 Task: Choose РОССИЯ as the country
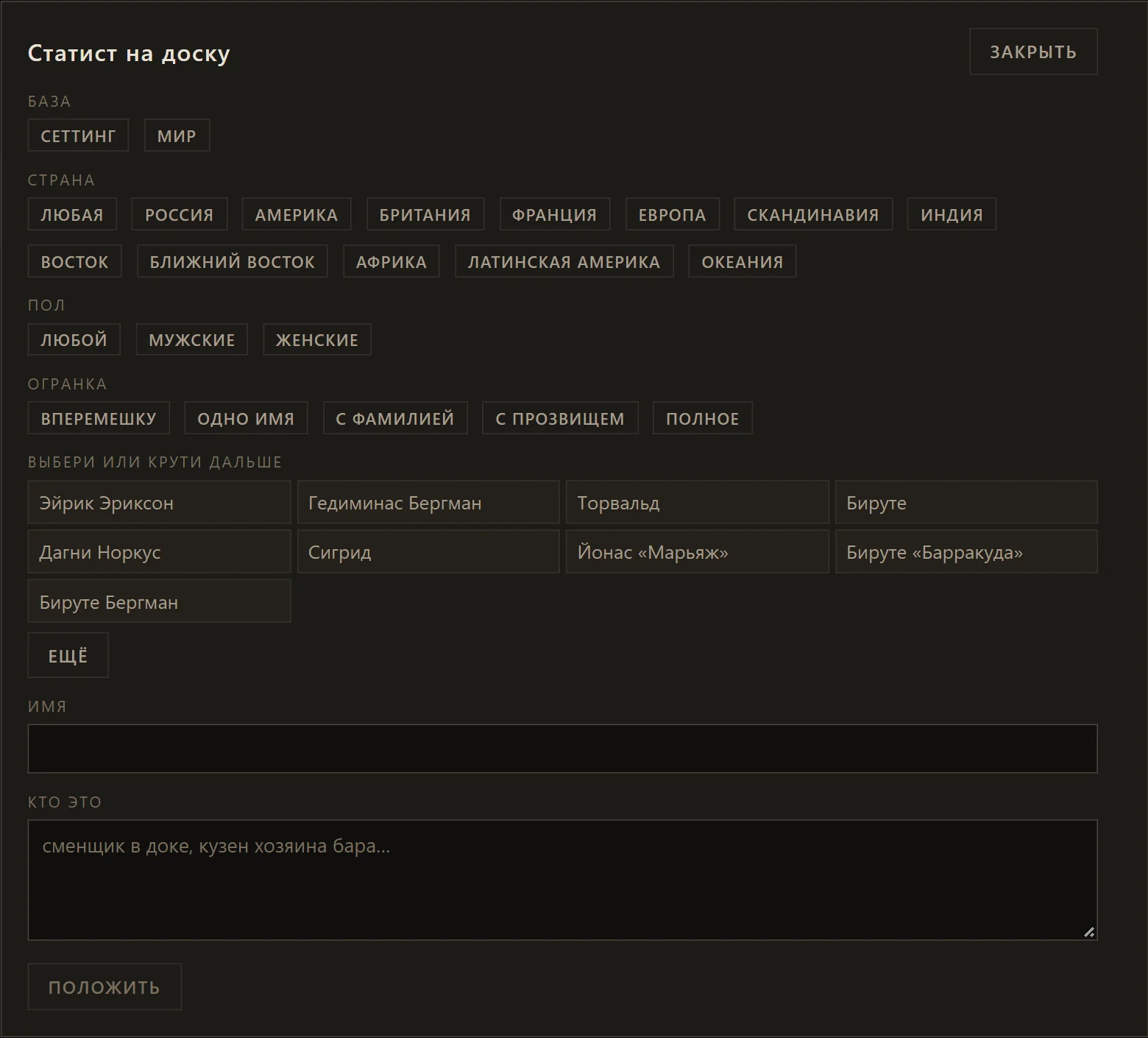click(x=179, y=214)
